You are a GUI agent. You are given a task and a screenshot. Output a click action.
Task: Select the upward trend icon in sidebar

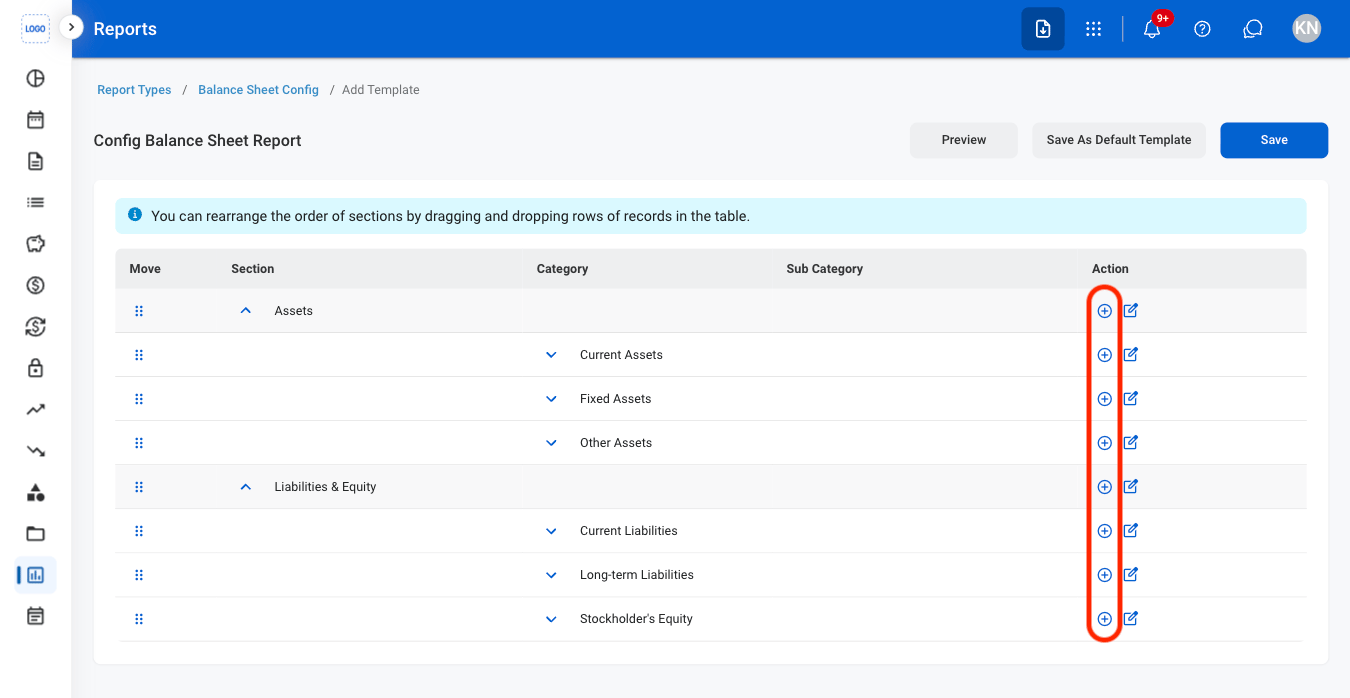pos(36,409)
